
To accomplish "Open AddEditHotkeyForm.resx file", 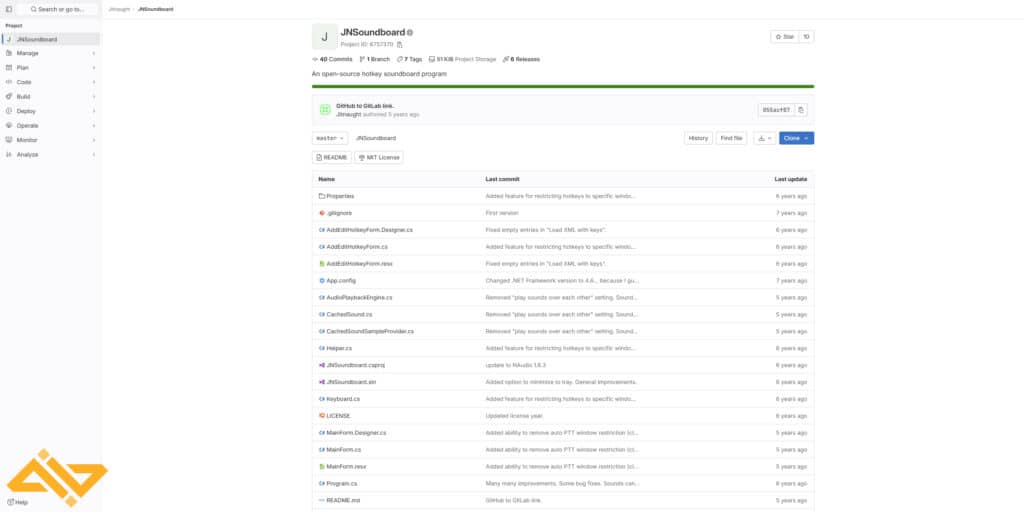I will pyautogui.click(x=359, y=264).
